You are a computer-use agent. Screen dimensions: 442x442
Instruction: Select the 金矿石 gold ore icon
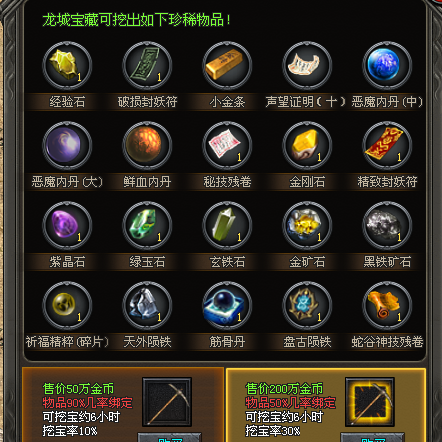point(307,225)
